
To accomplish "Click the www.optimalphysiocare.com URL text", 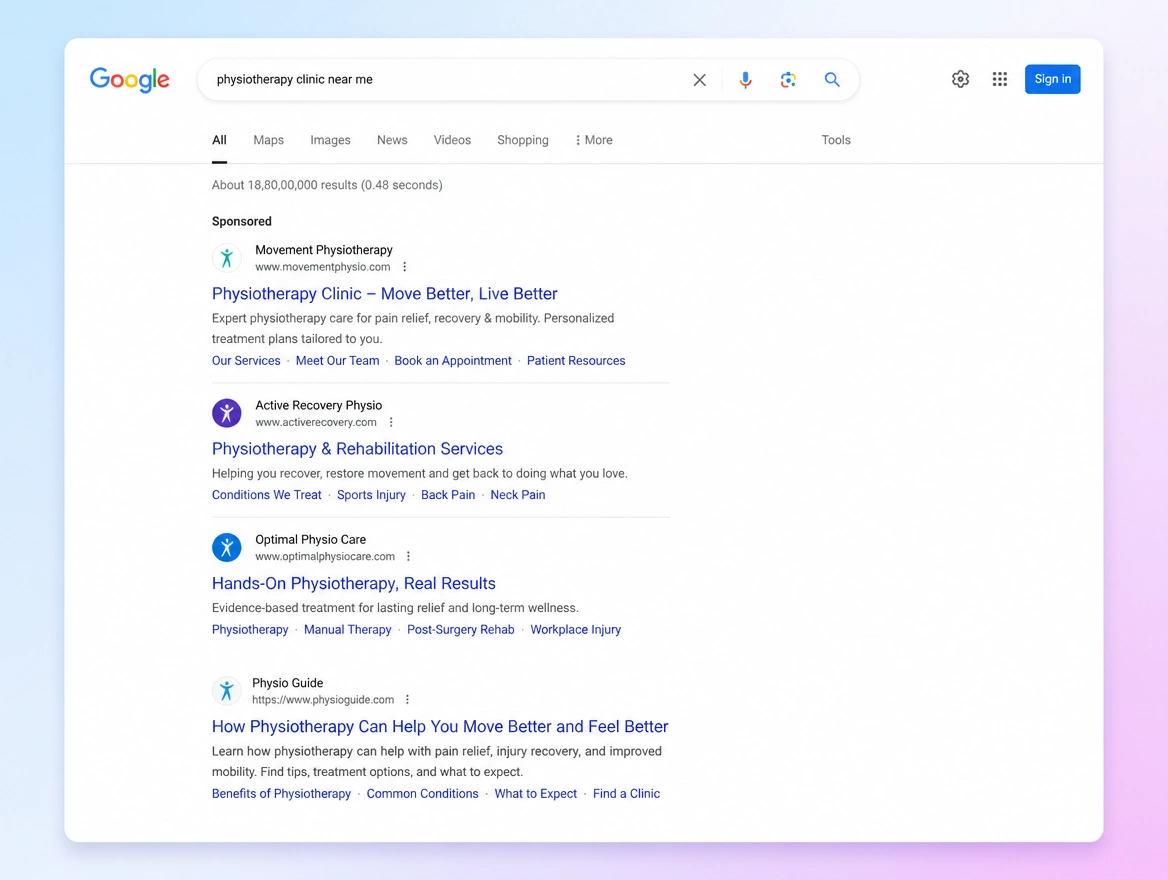I will (x=325, y=556).
